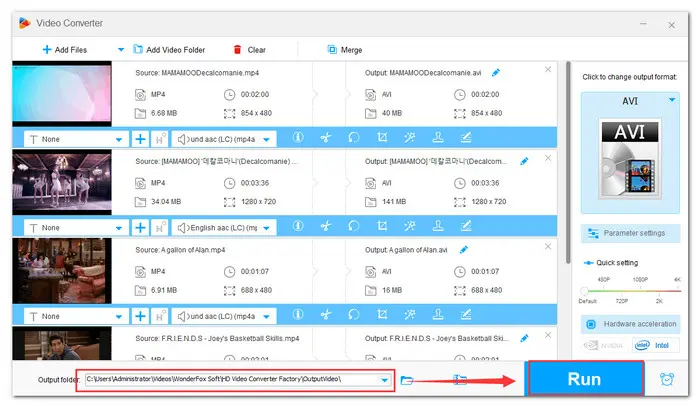Set quick setting to 1080P mark
The height and width of the screenshot is (407, 700).
[640, 279]
